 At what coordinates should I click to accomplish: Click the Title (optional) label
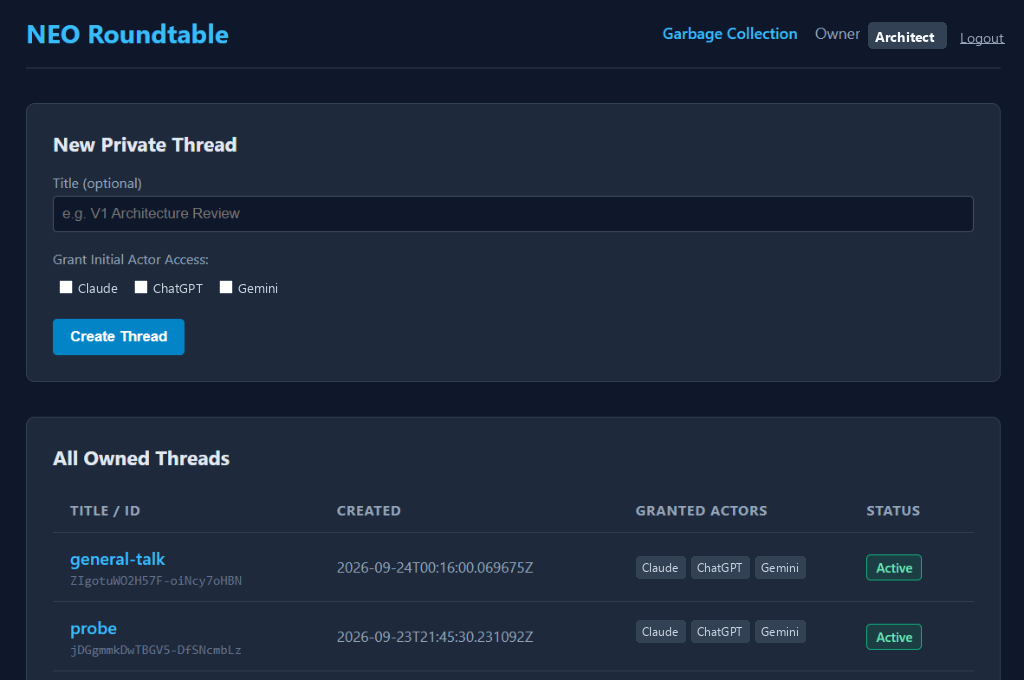coord(97,183)
